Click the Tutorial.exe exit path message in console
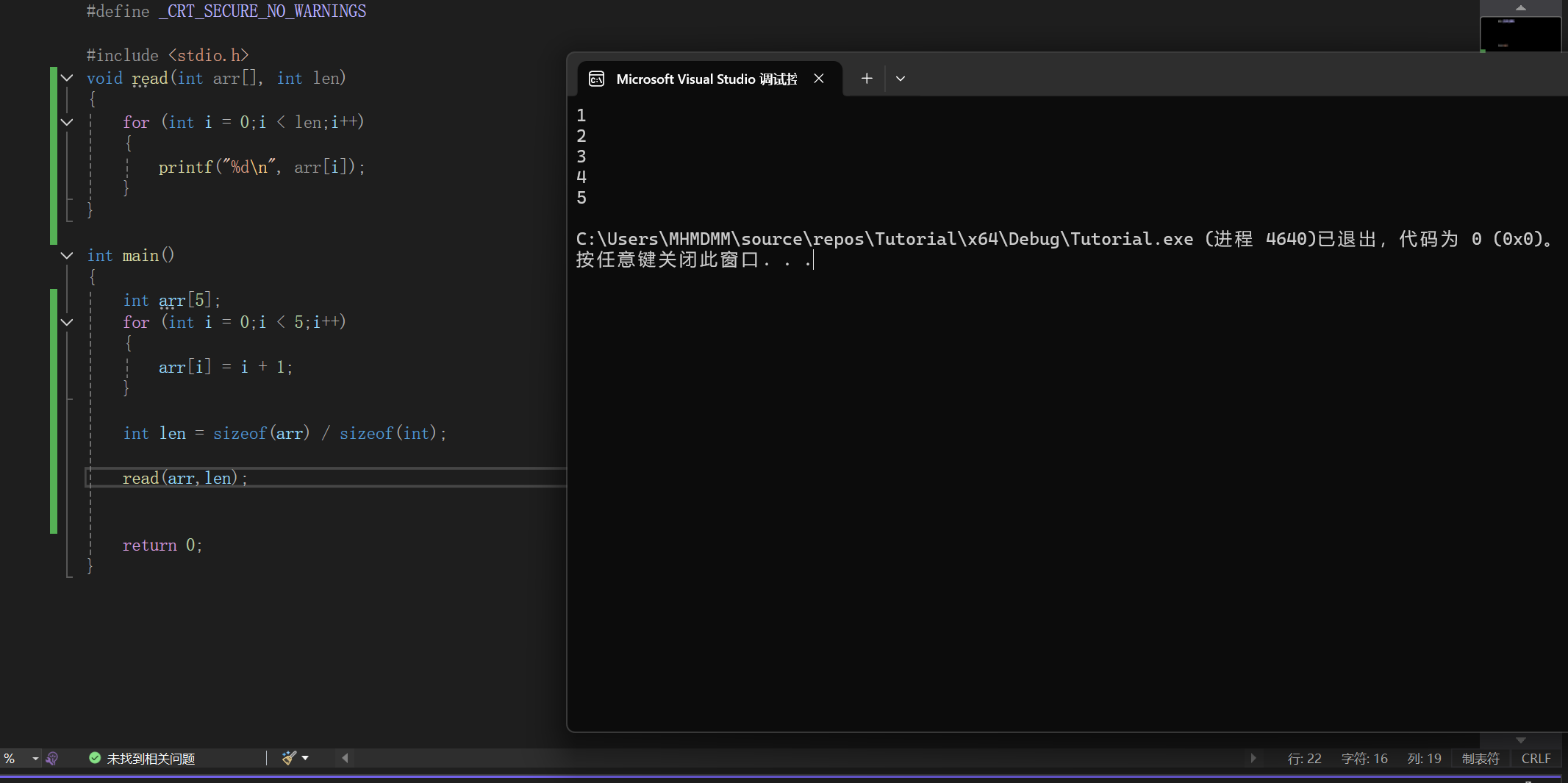This screenshot has width=1568, height=783. tap(1064, 239)
